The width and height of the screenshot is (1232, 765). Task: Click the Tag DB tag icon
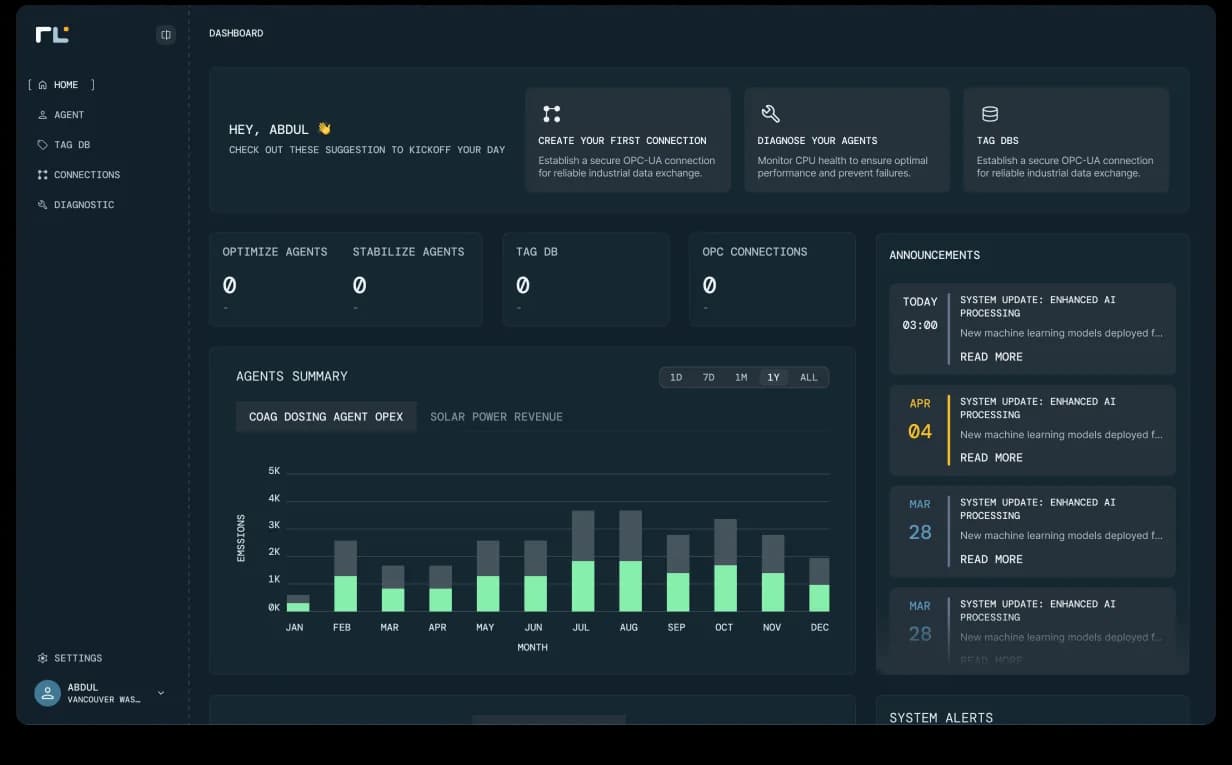click(x=42, y=145)
